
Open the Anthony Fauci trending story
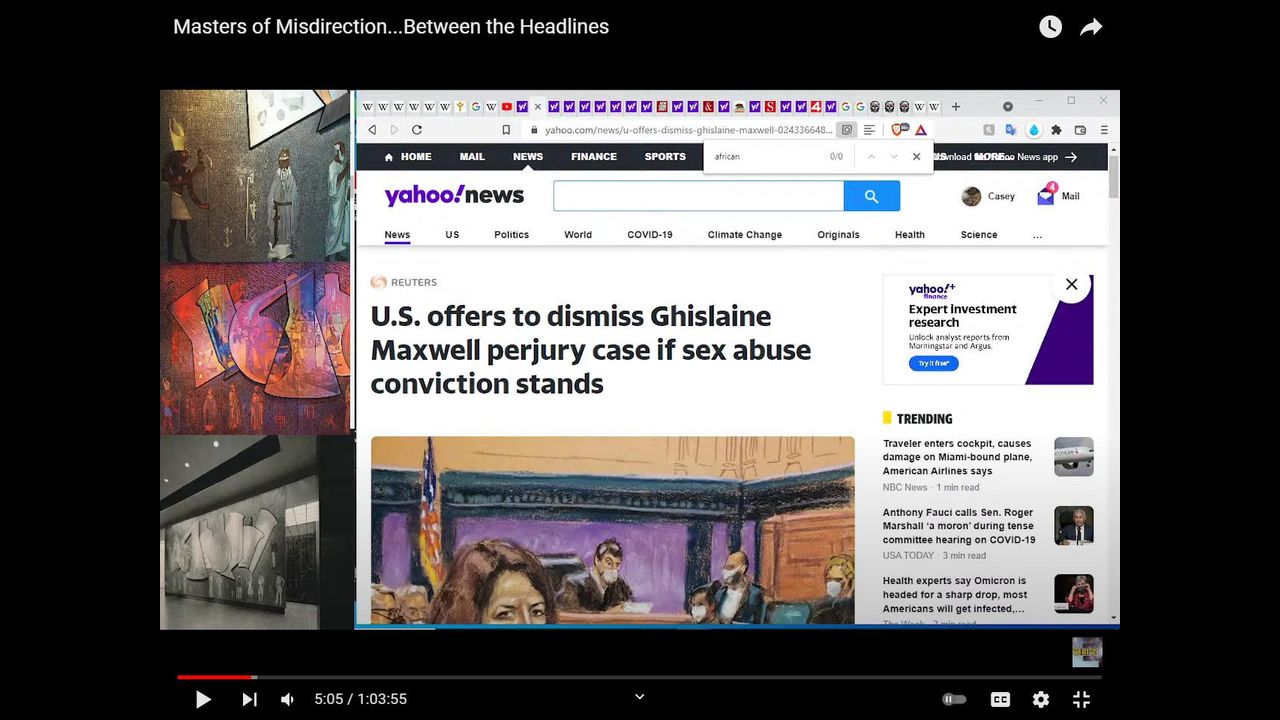(x=958, y=526)
